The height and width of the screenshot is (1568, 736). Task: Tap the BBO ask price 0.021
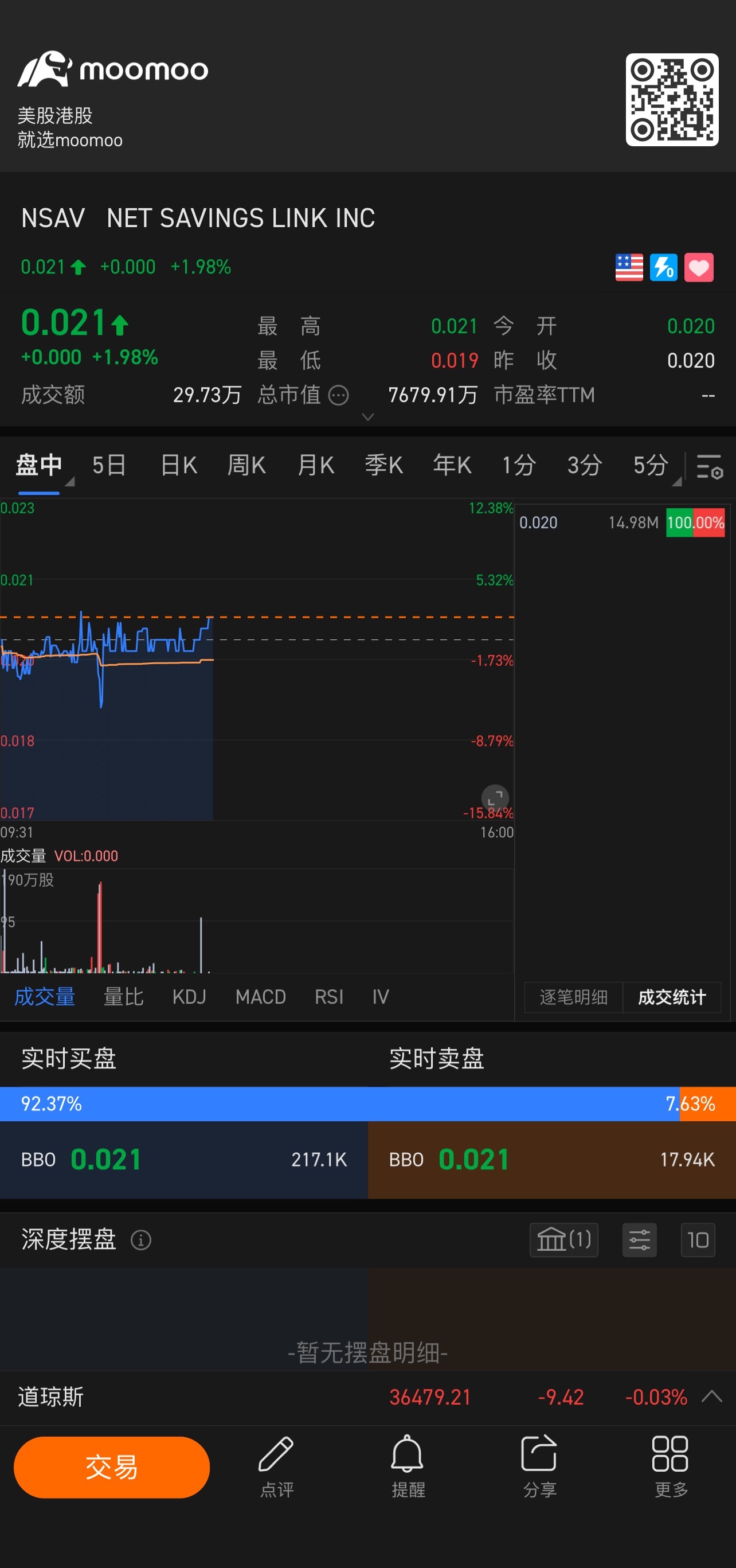click(474, 1160)
